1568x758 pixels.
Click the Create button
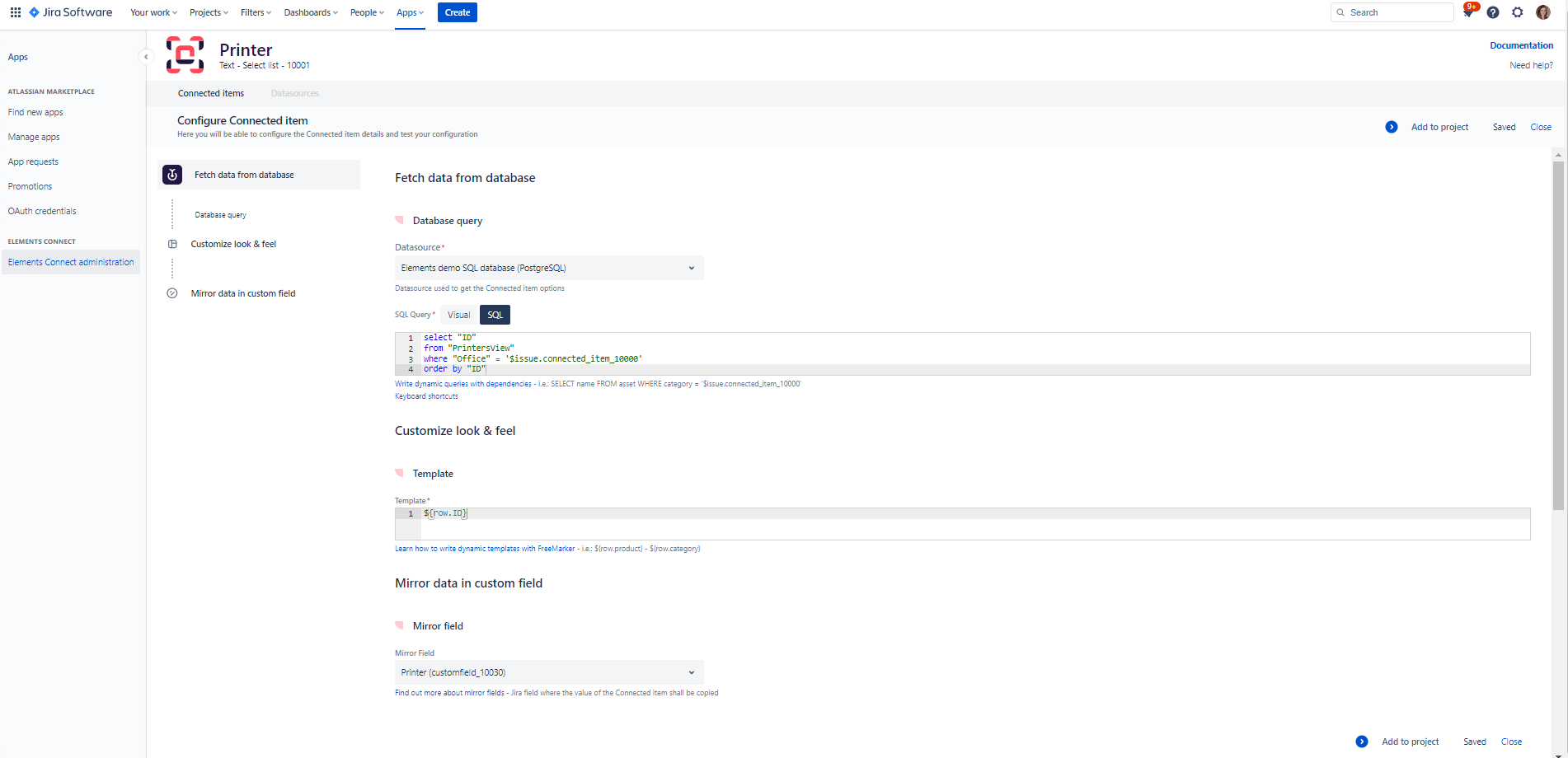click(x=457, y=12)
